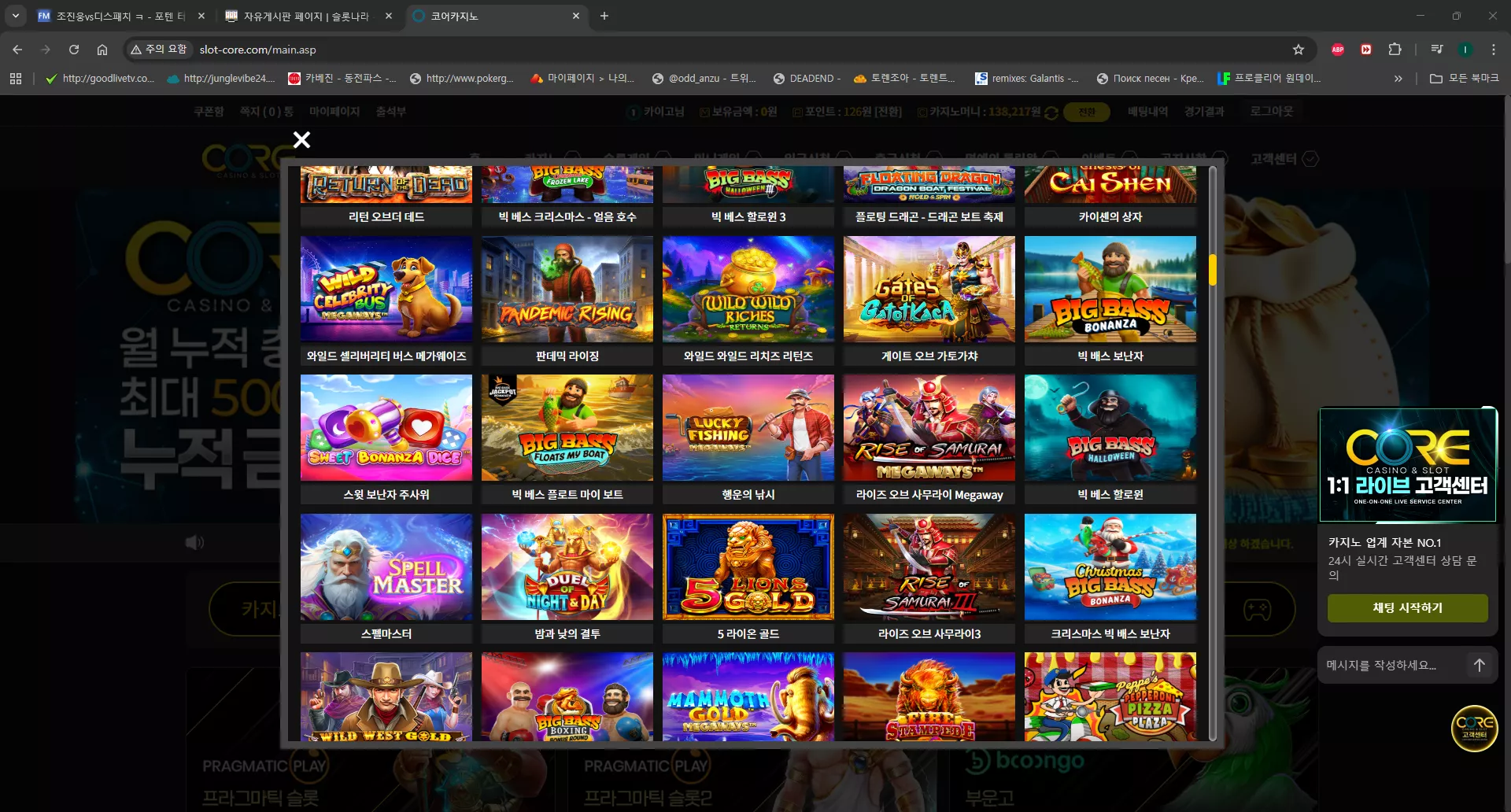This screenshot has width=1511, height=812.
Task: Open Wild Celebrity Bus Megaways game thumbnail
Action: (386, 289)
